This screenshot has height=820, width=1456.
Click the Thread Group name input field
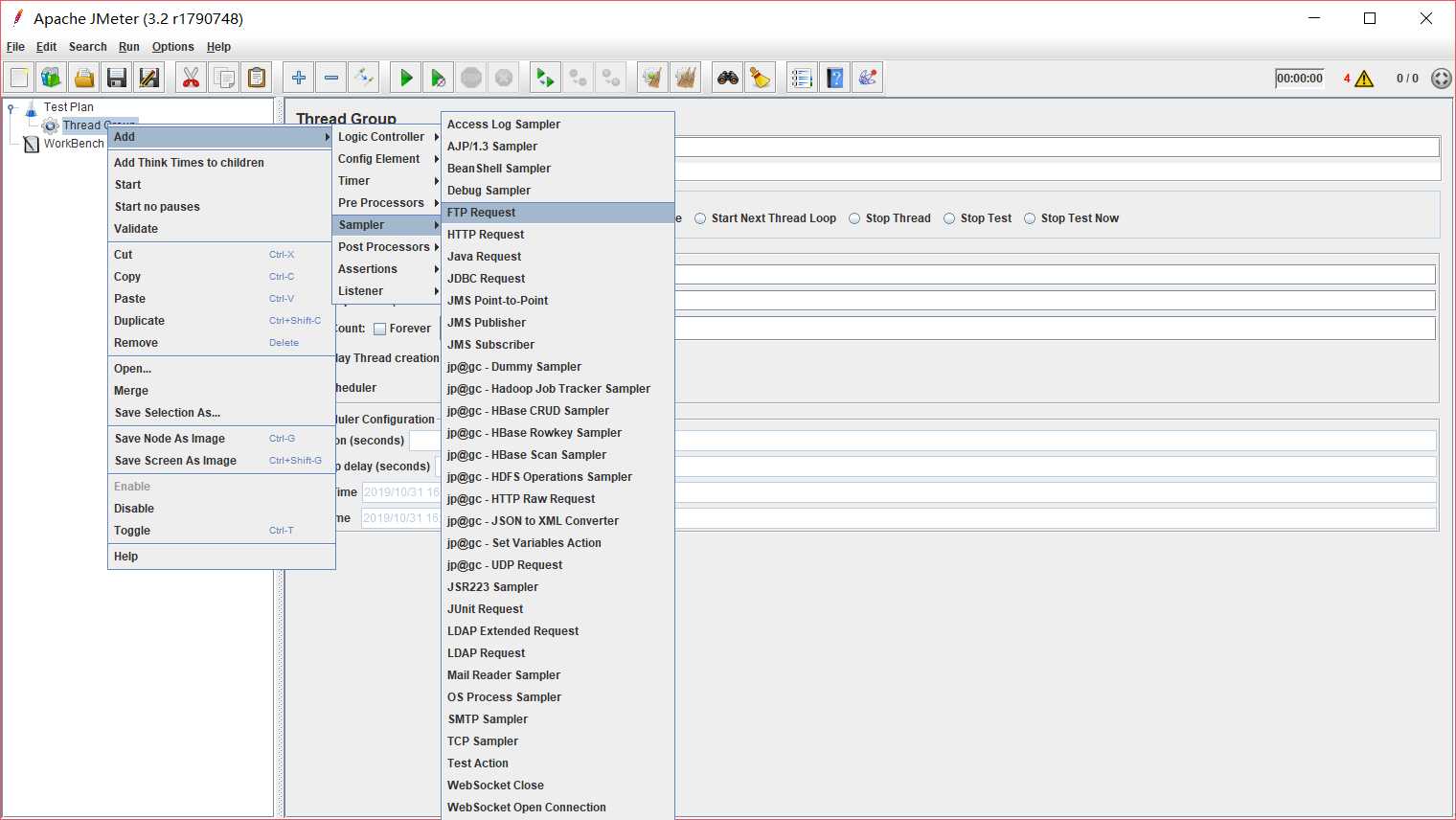[x=1057, y=148]
